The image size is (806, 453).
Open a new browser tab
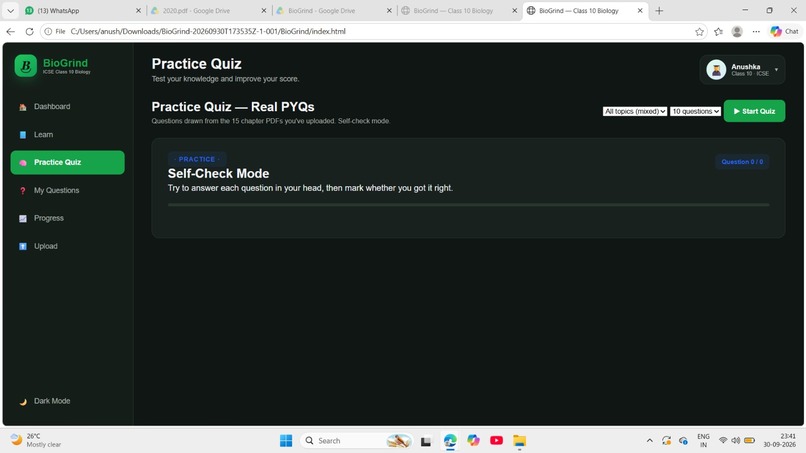point(660,10)
